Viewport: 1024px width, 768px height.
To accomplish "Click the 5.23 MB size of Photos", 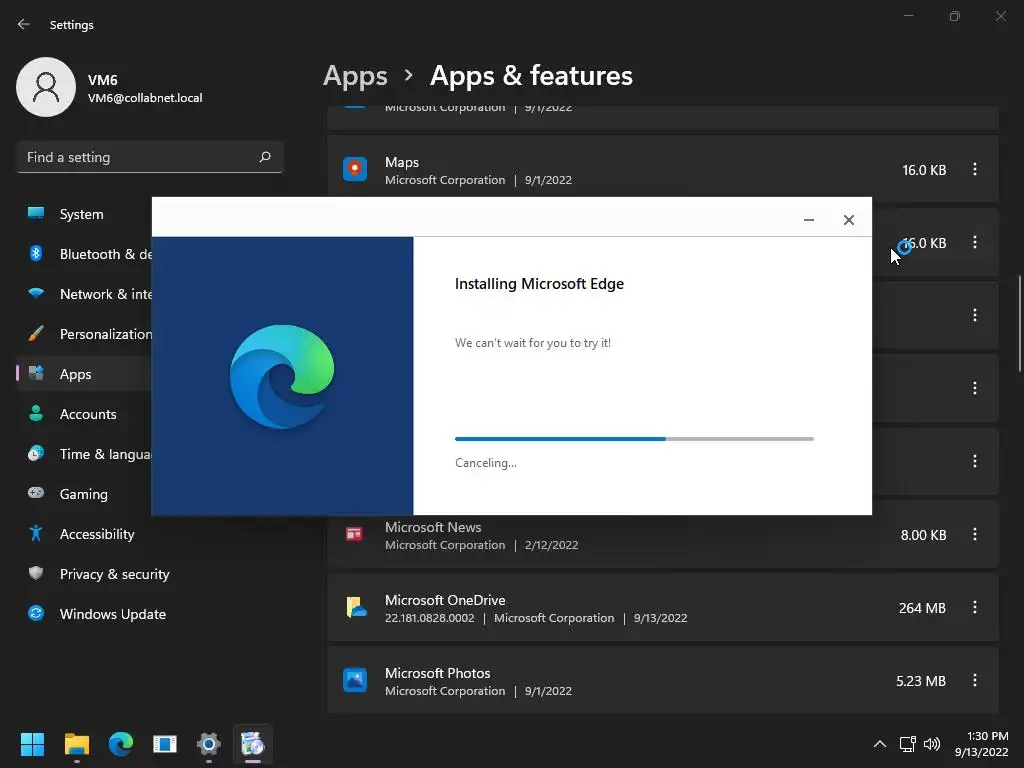I will coord(921,681).
